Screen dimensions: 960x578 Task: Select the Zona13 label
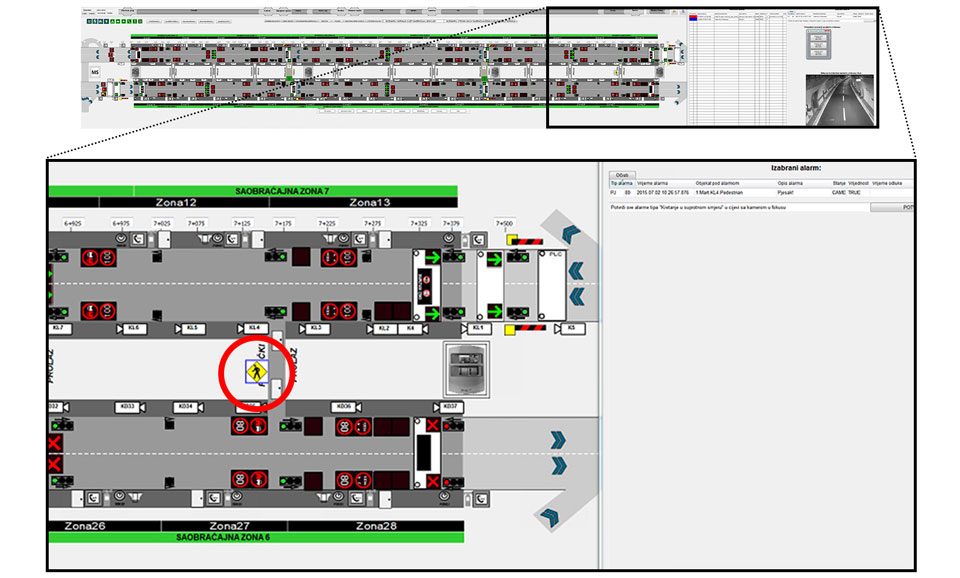coord(369,203)
